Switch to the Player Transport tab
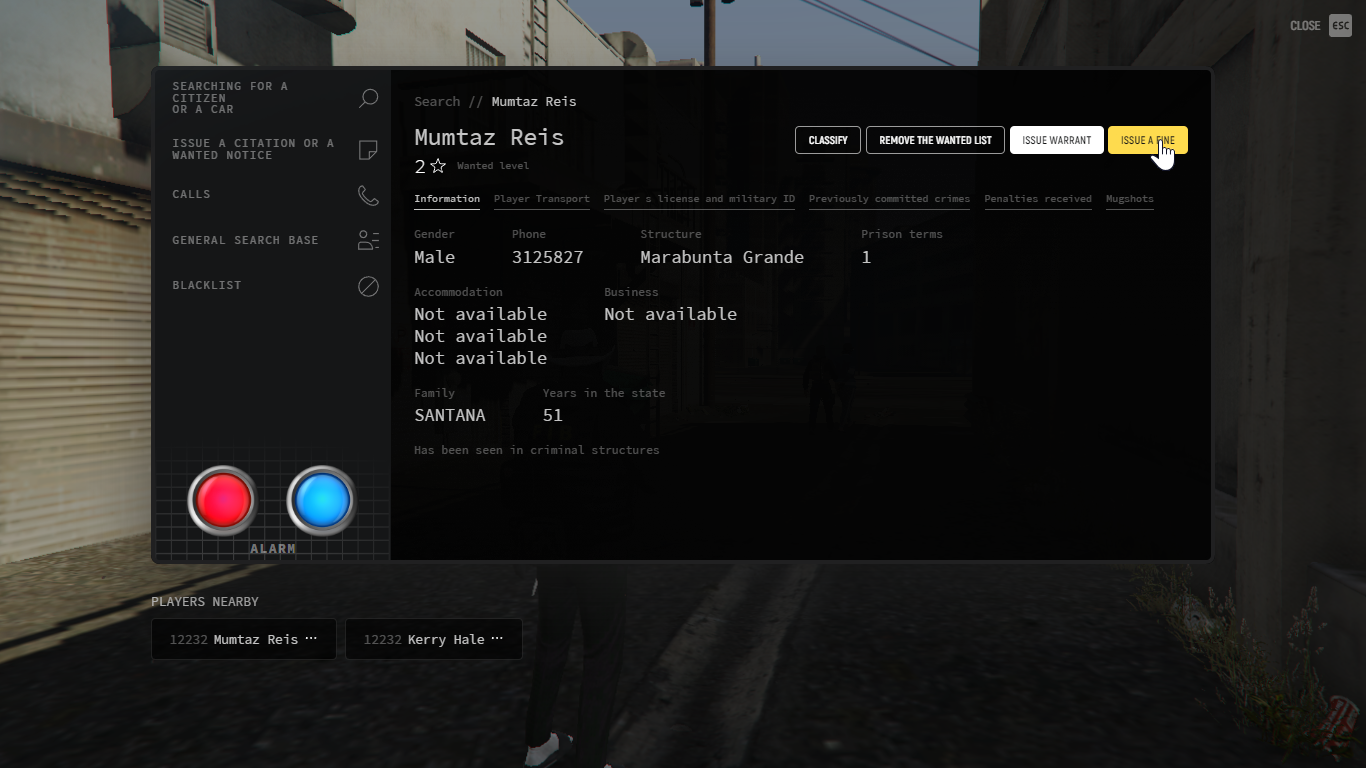 coord(542,199)
